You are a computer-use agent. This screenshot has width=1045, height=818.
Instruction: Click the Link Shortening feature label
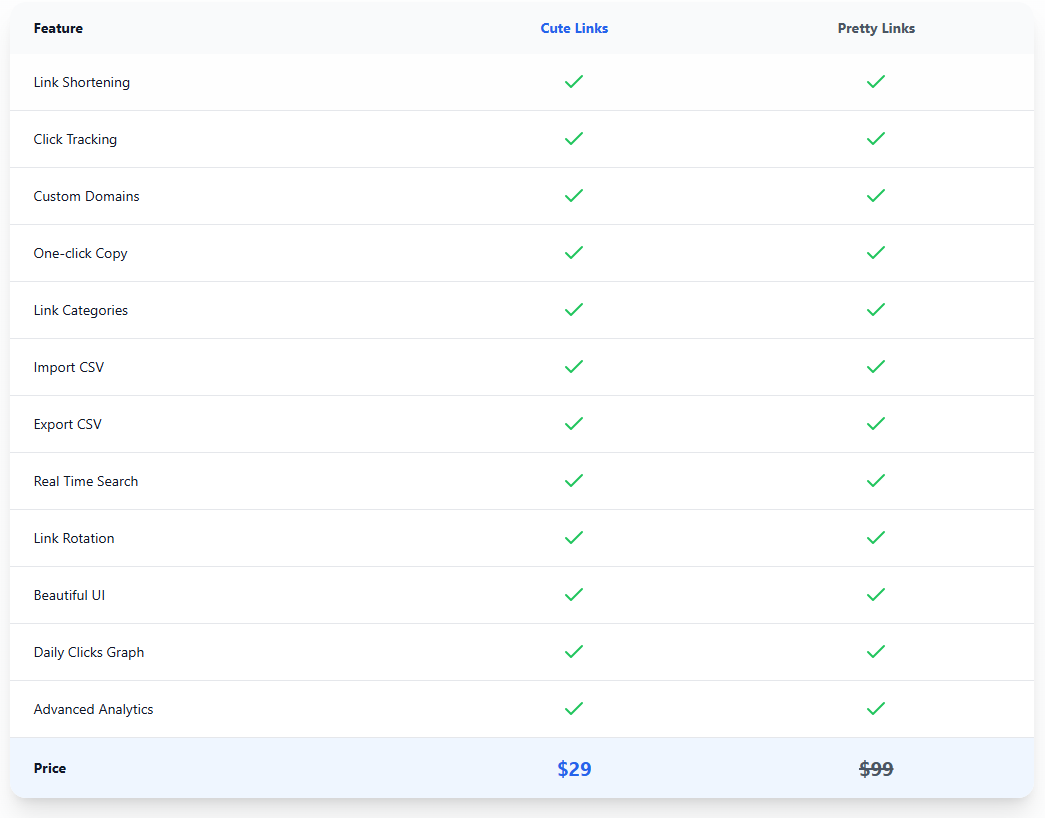pyautogui.click(x=82, y=83)
